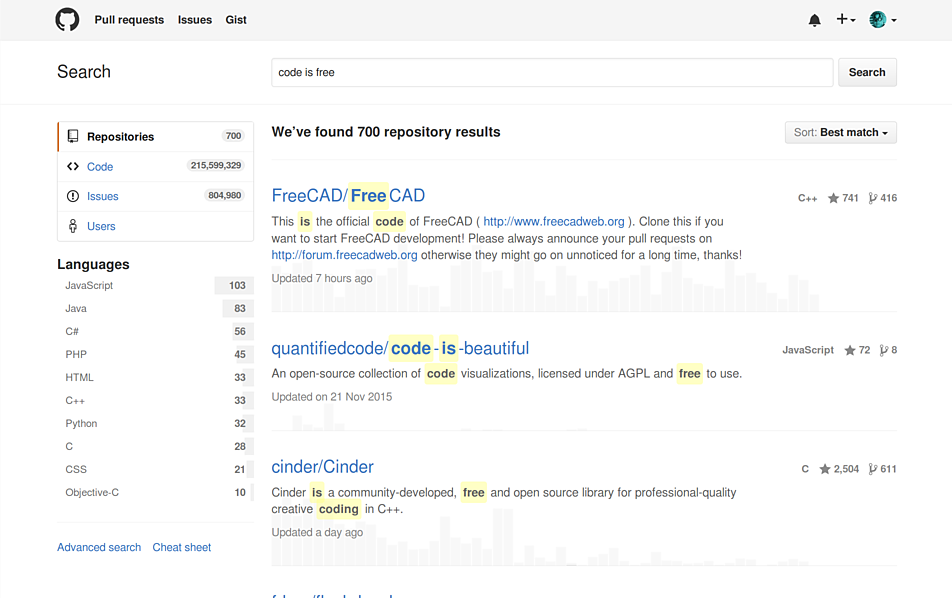This screenshot has height=598, width=952.
Task: Click the Code angle-brackets icon in sidebar
Action: point(74,166)
